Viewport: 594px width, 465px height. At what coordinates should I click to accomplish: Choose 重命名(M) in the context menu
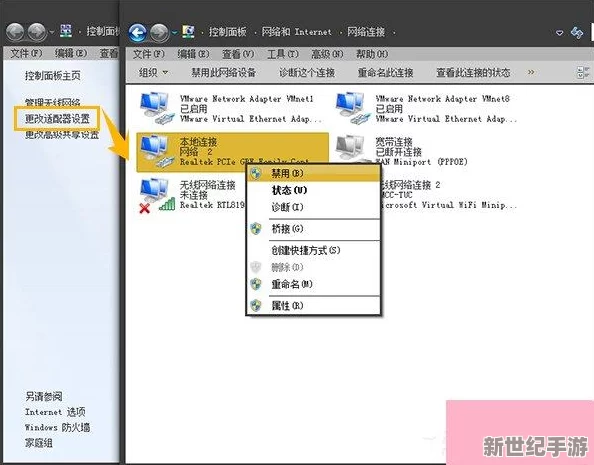(313, 284)
